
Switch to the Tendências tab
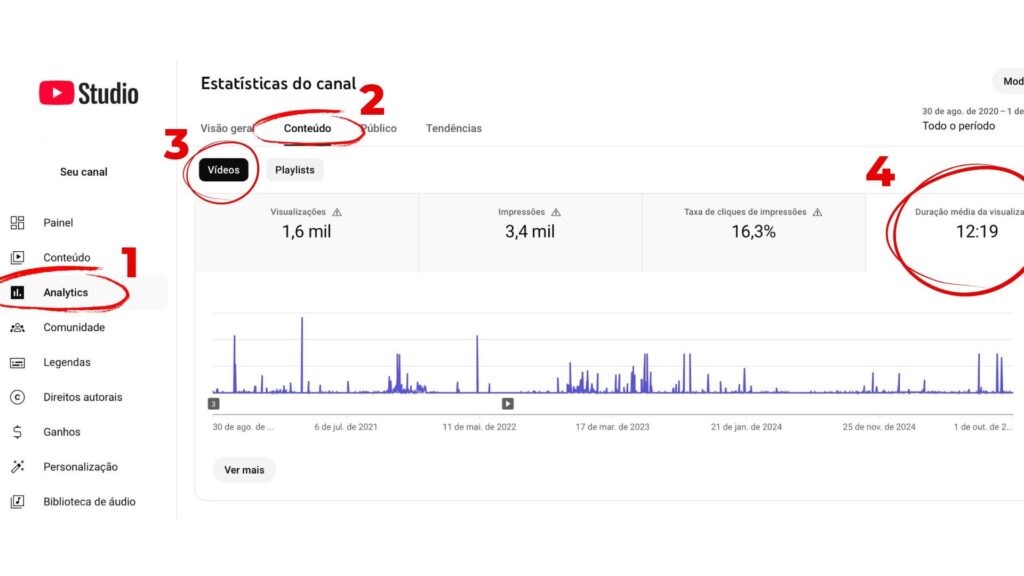click(x=453, y=128)
